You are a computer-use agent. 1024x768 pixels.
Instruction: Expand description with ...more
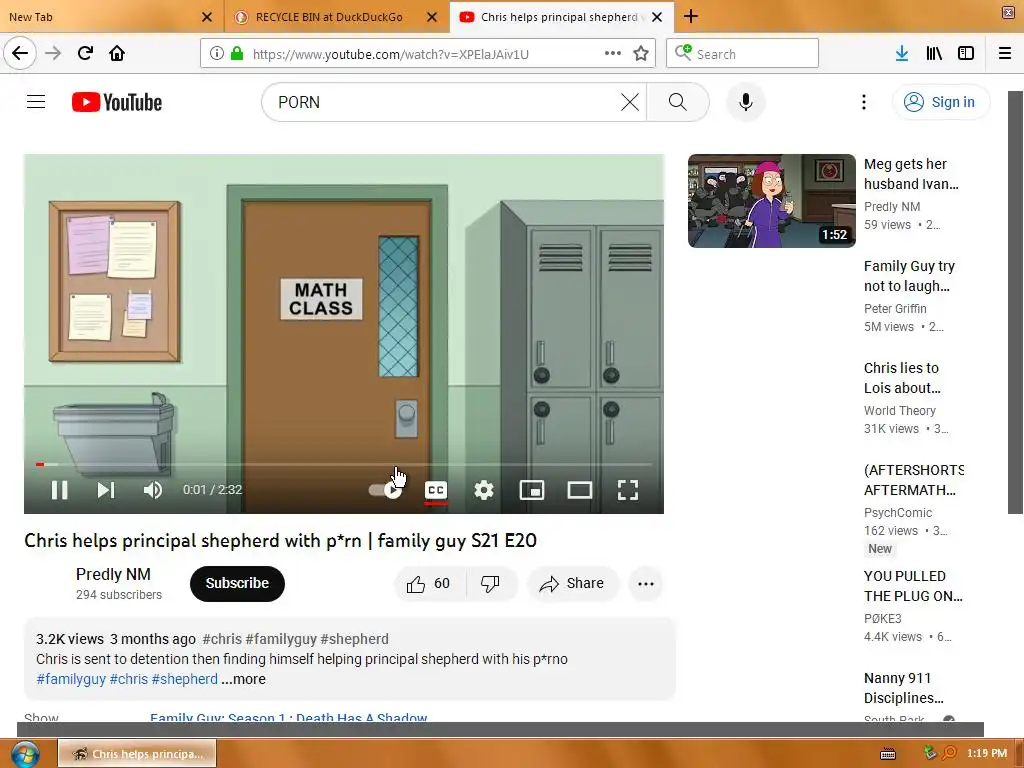pyautogui.click(x=243, y=679)
